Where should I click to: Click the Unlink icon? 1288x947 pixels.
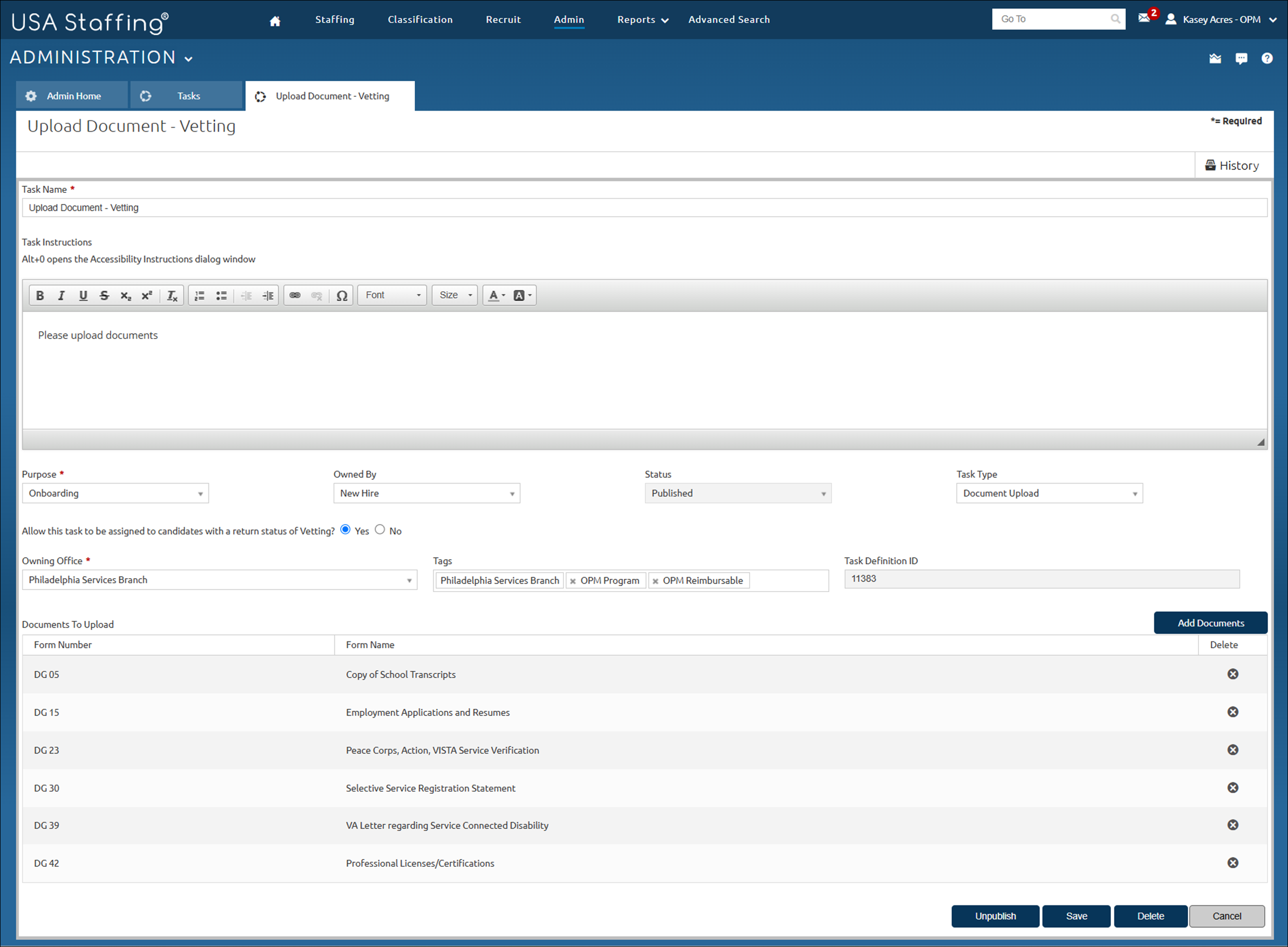(316, 295)
